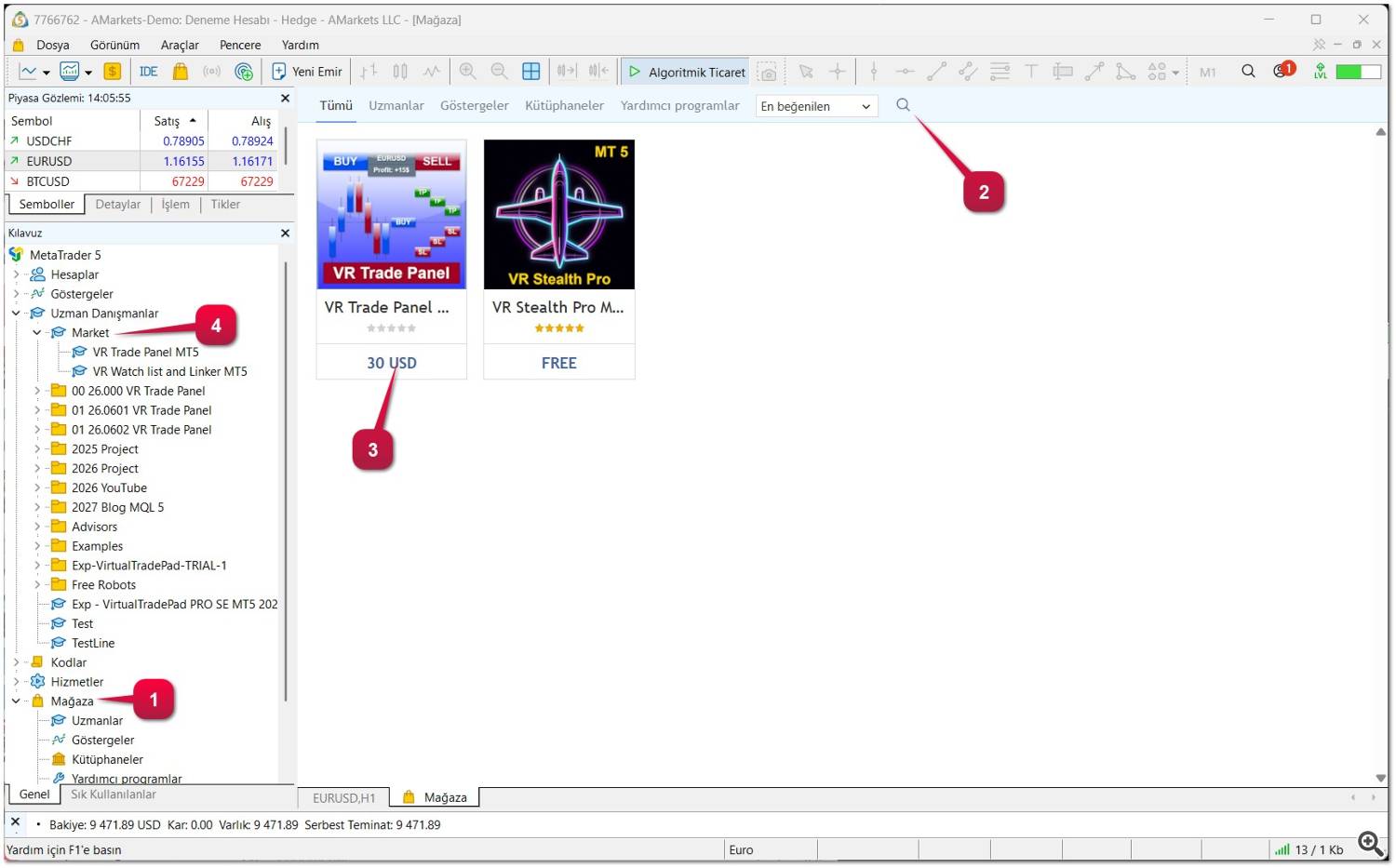Collapse the Market tree node
Screen dimensions: 1396x868
click(x=37, y=333)
